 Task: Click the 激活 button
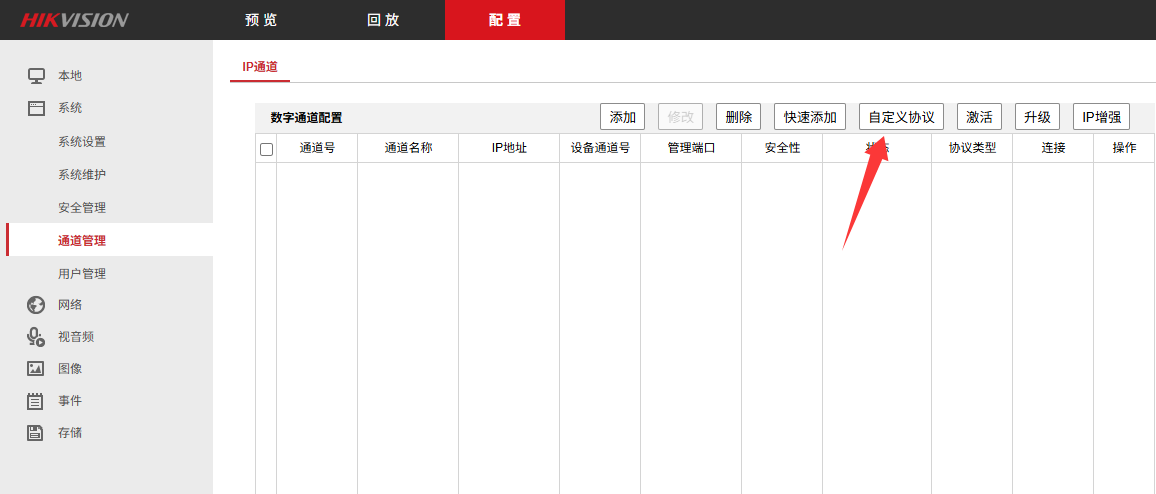click(x=979, y=117)
